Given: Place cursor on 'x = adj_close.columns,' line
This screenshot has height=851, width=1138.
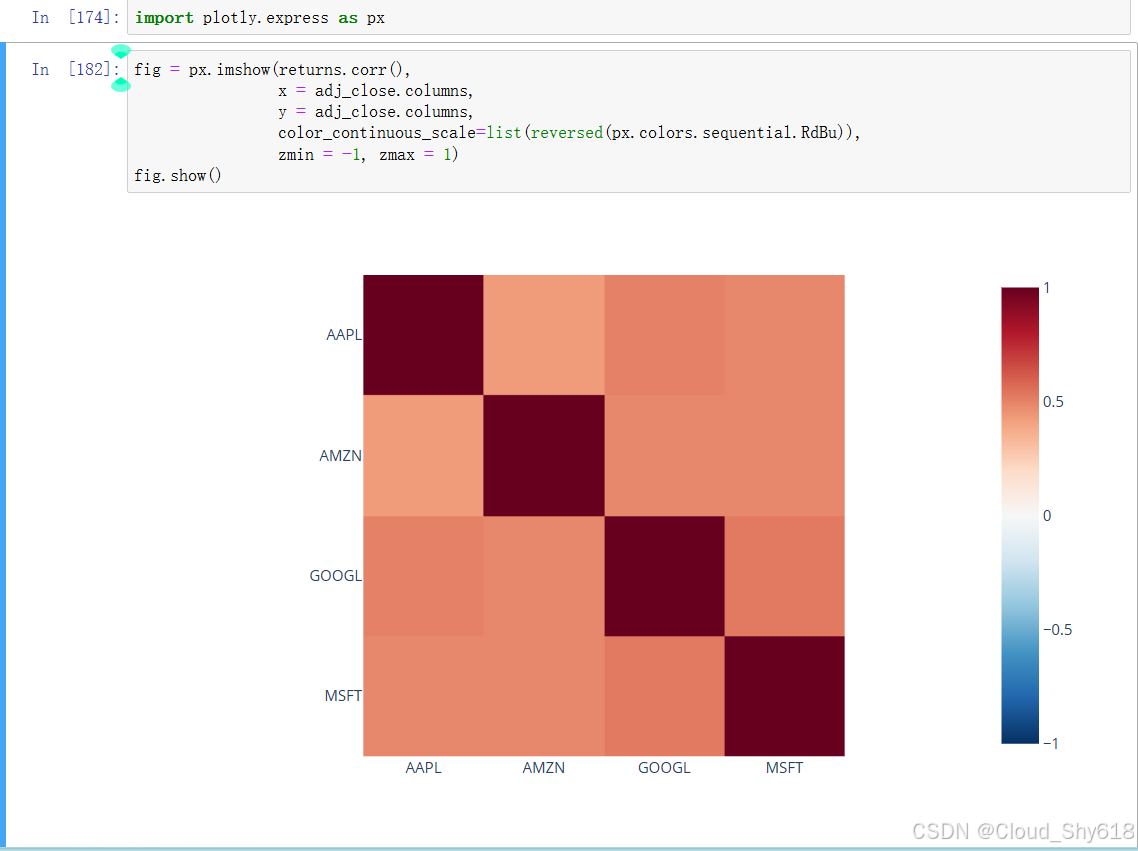Looking at the screenshot, I should (x=375, y=91).
